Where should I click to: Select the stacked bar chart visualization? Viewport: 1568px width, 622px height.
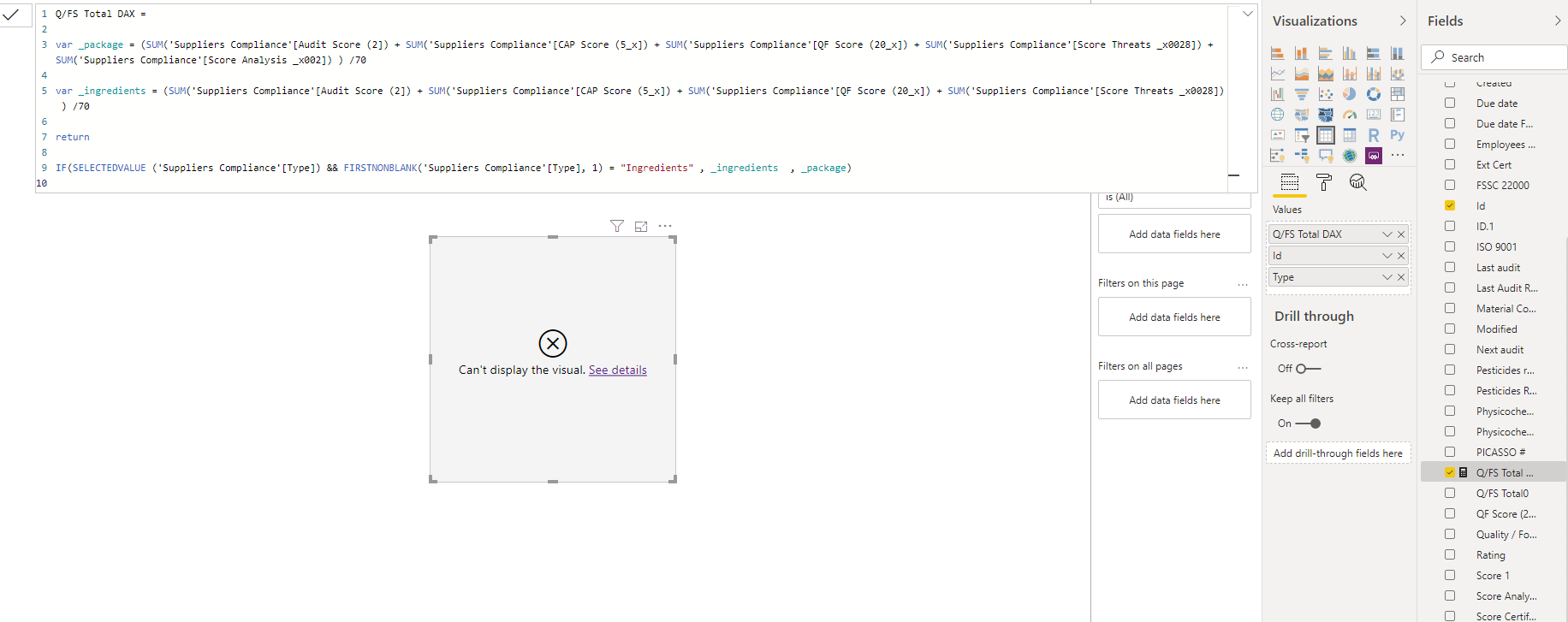1277,53
